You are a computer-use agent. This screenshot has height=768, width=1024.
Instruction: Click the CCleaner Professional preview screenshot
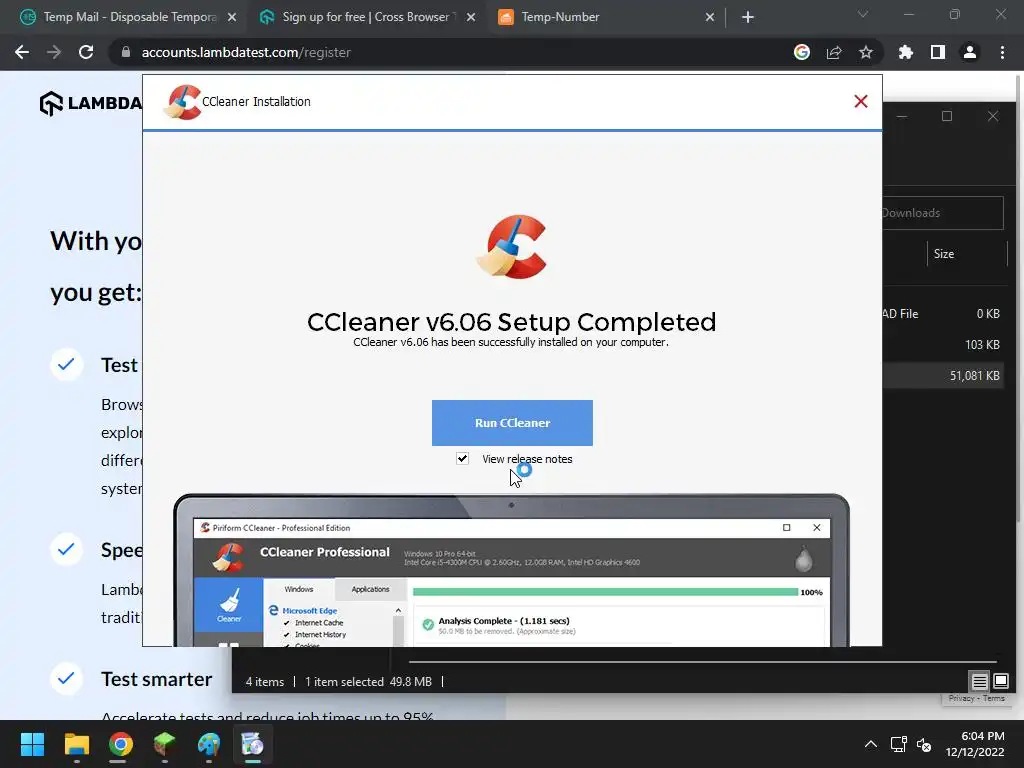click(x=511, y=571)
